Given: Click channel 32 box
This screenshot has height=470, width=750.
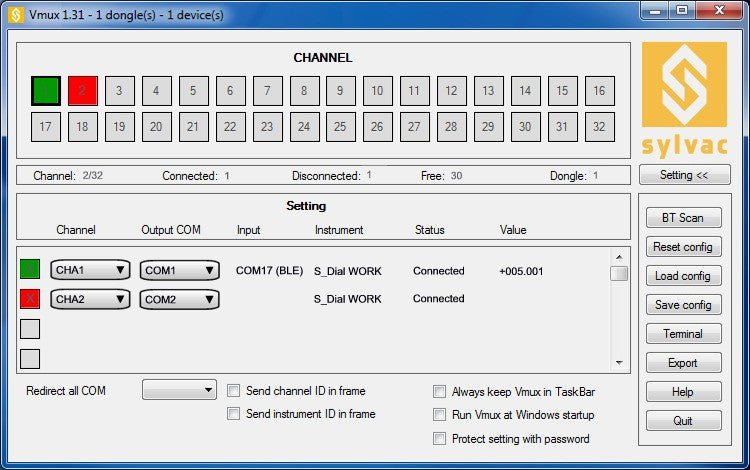Looking at the screenshot, I should click(599, 127).
